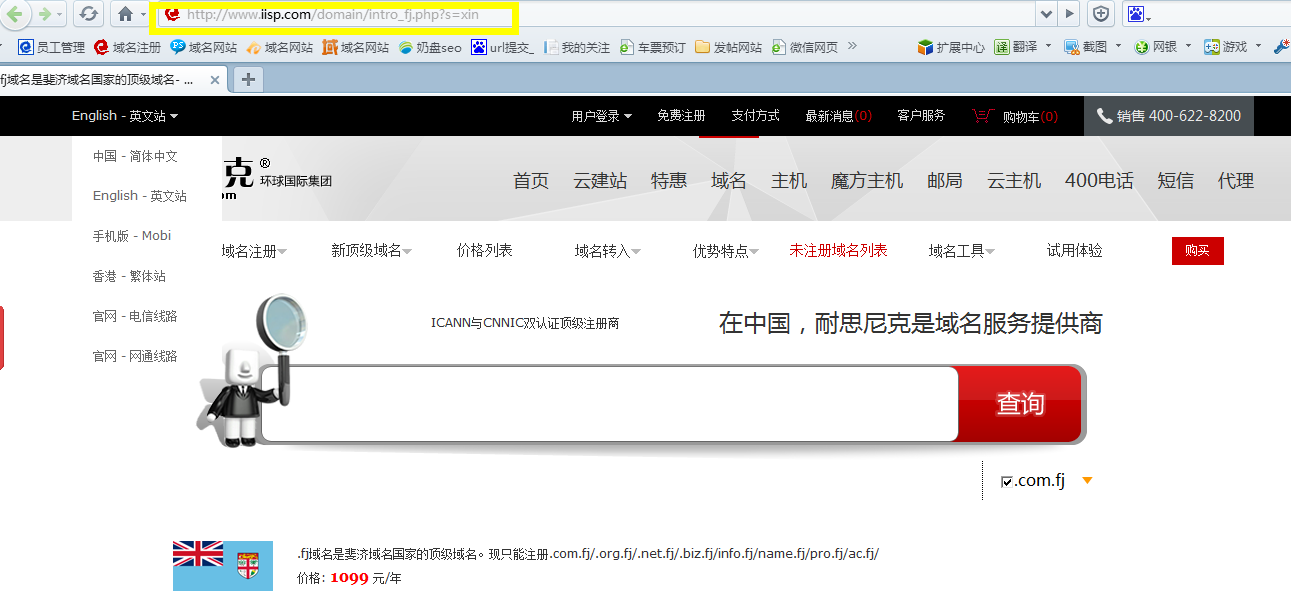Expand the 域名工具 menu
This screenshot has width=1291, height=605.
[958, 250]
